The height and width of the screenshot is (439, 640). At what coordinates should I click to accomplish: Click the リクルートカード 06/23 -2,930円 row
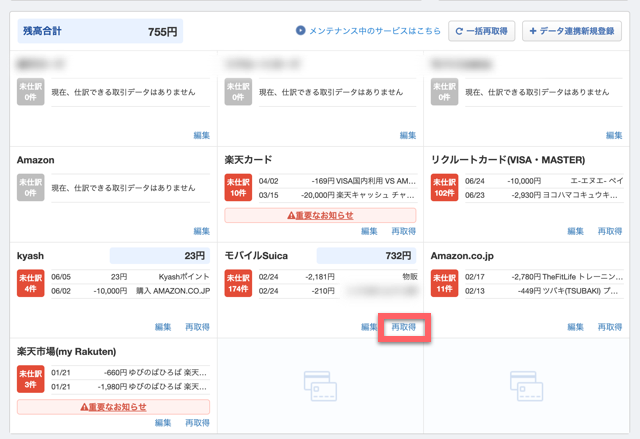coord(544,195)
